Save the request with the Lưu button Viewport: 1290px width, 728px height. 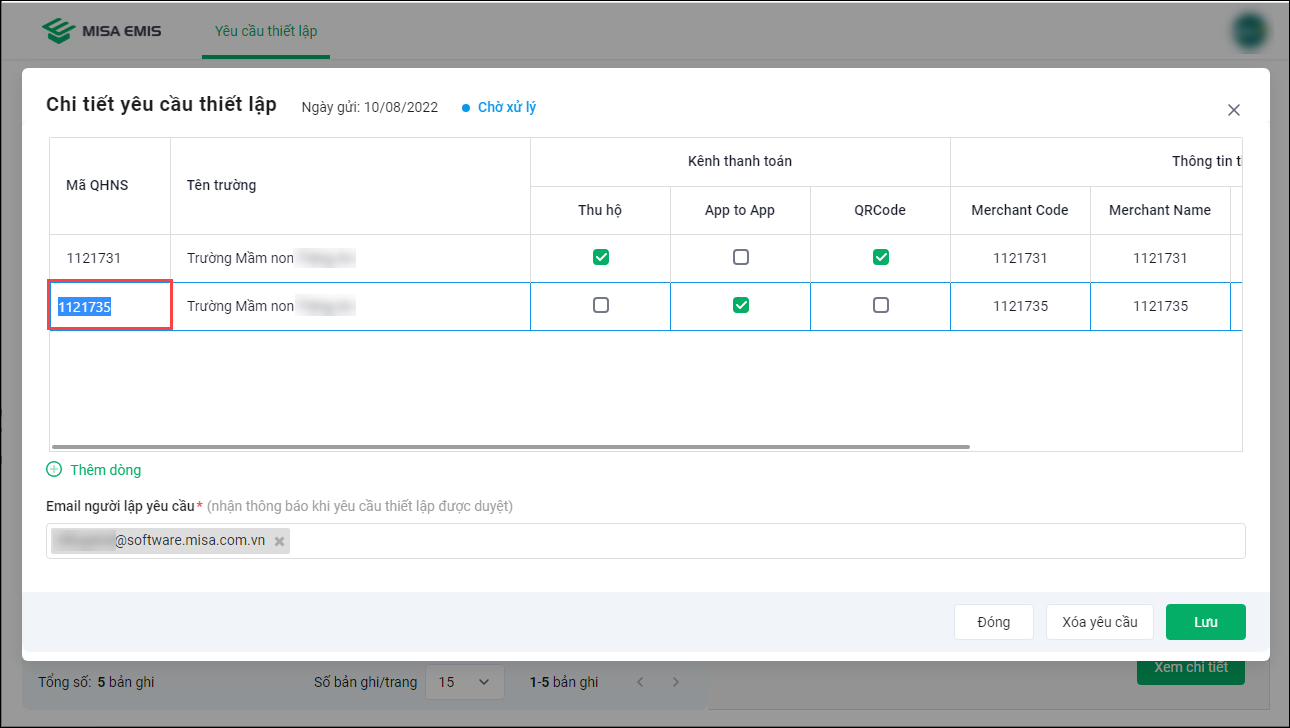(x=1206, y=622)
